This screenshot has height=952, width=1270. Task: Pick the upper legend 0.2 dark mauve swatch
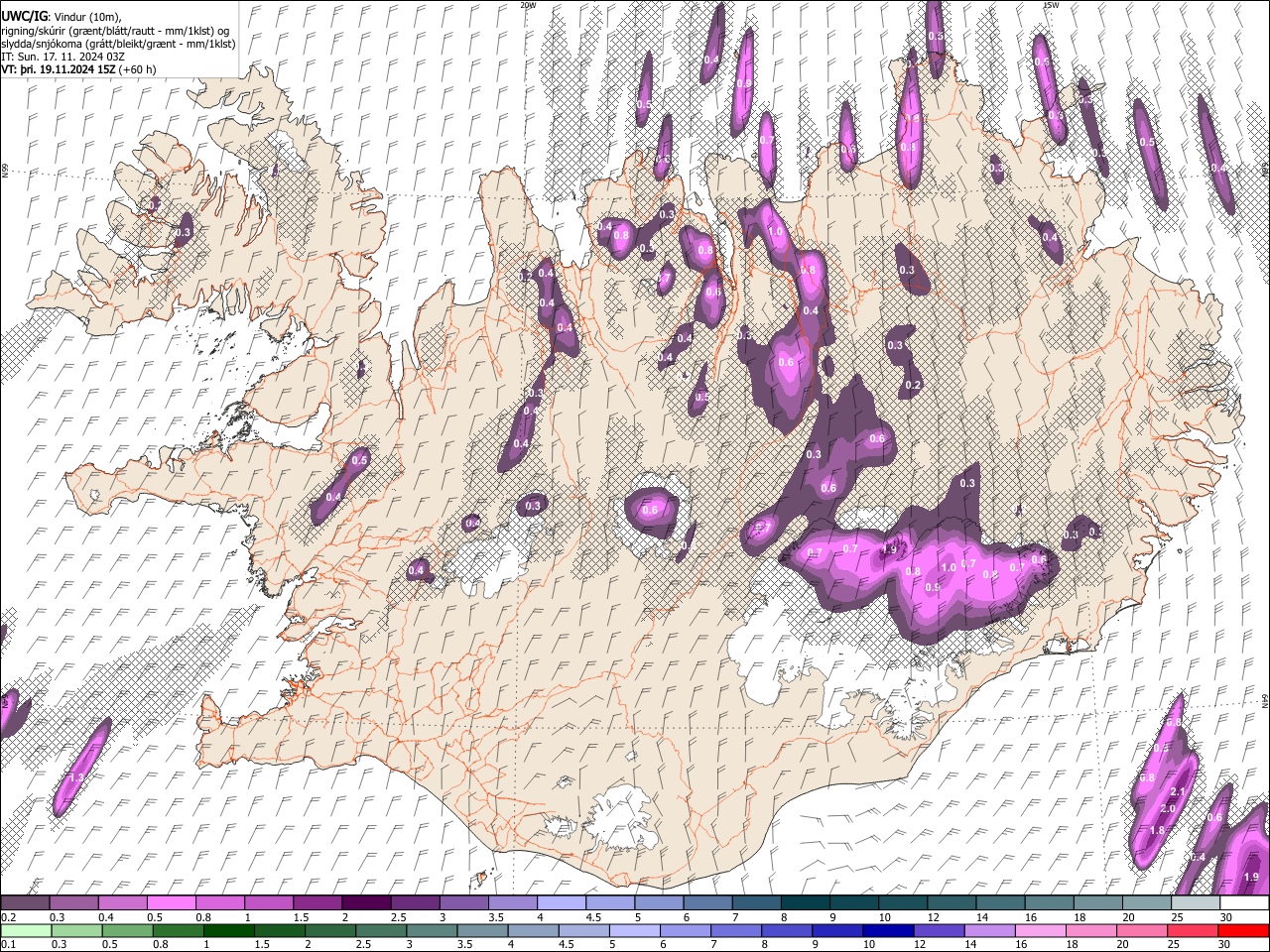click(24, 902)
